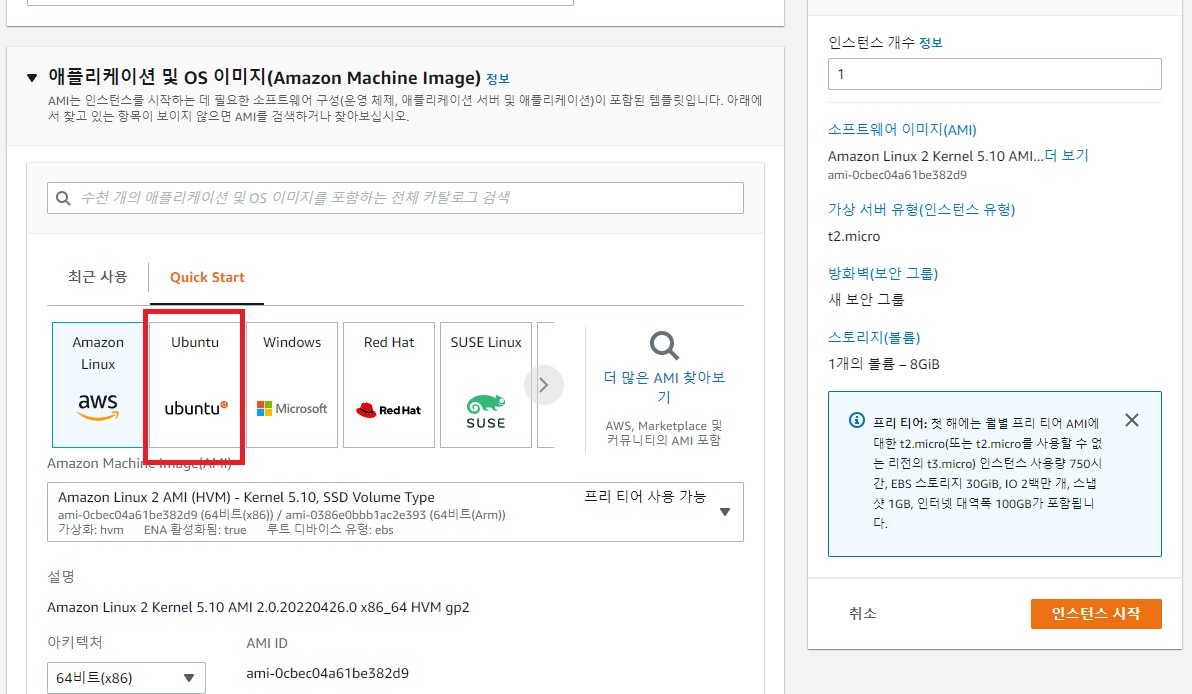Image resolution: width=1192 pixels, height=694 pixels.
Task: Click the 't2.micro' instance type text
Action: pos(854,236)
